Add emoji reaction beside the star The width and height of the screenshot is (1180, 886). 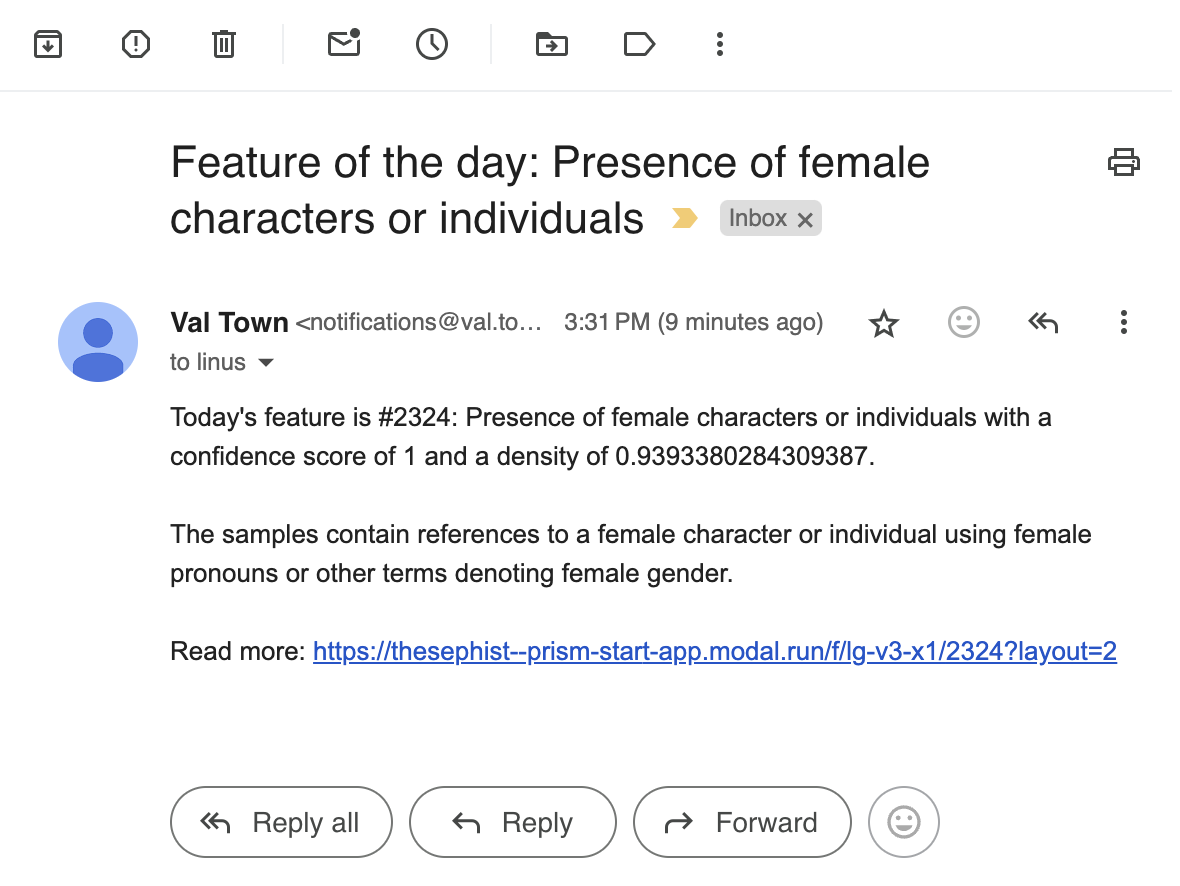coord(963,322)
